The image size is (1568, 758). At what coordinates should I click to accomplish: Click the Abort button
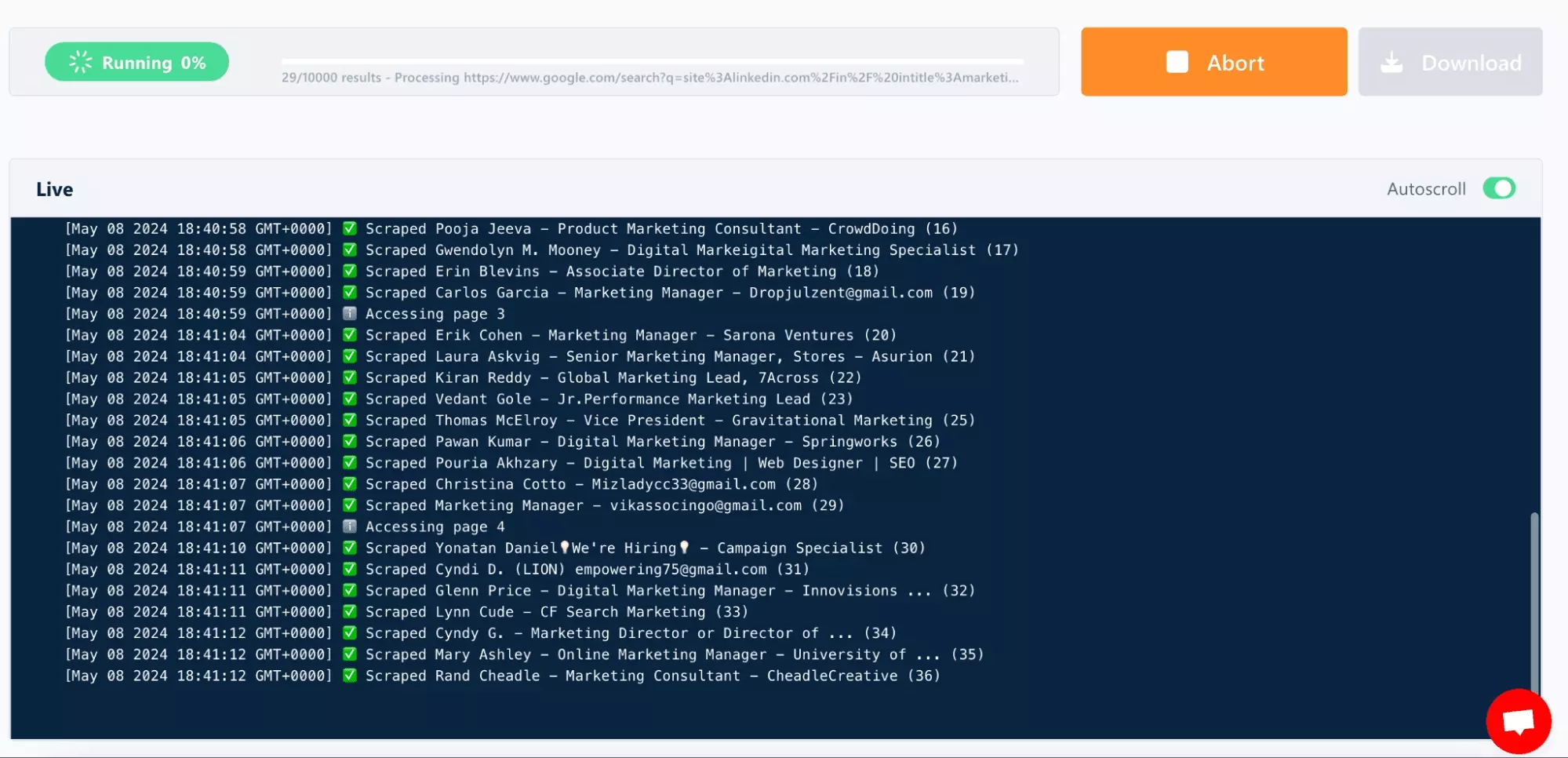point(1213,61)
